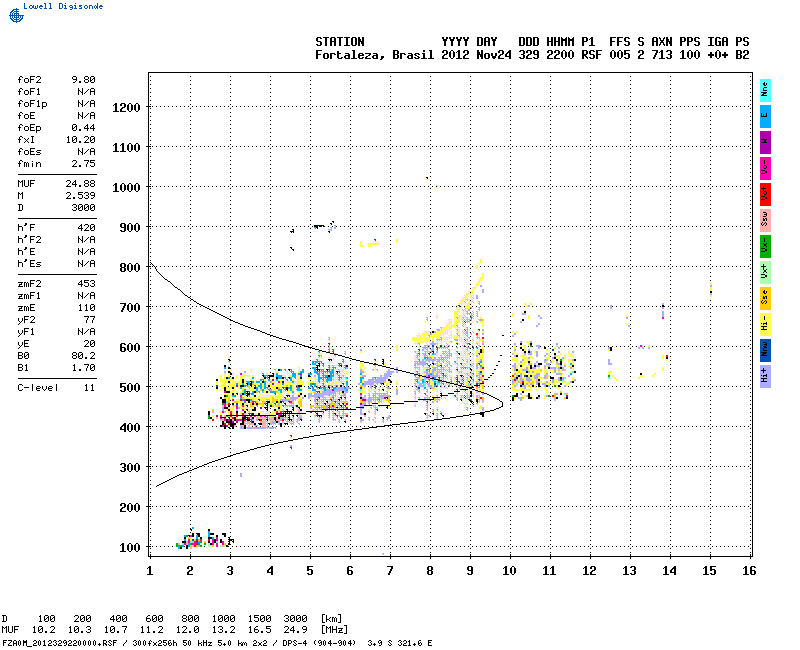The height and width of the screenshot is (650, 800).
Task: Click the file name FZA0M_2012329220000.RSF text
Action: point(60,643)
